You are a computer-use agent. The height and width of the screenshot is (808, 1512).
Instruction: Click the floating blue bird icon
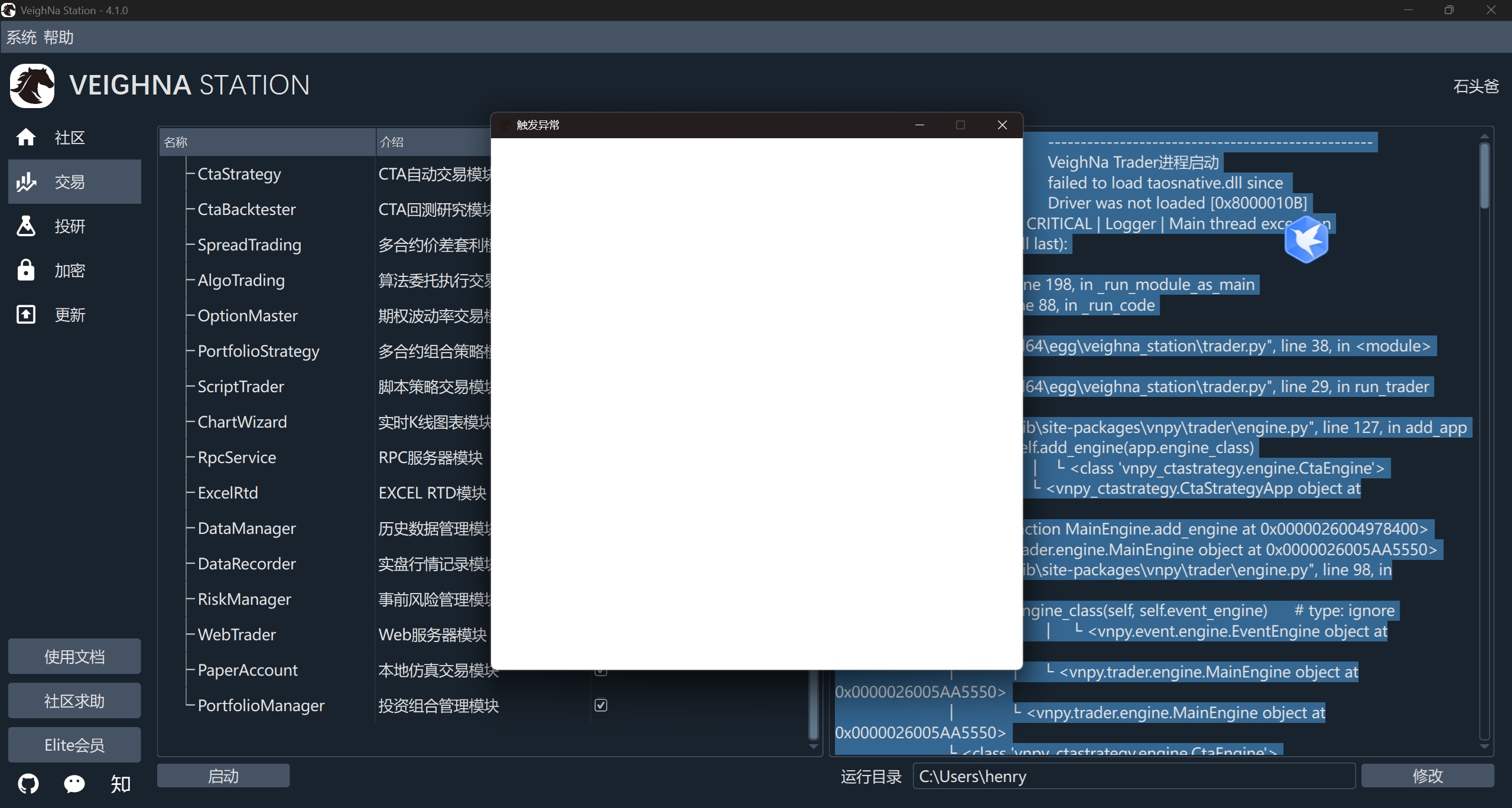(1306, 239)
